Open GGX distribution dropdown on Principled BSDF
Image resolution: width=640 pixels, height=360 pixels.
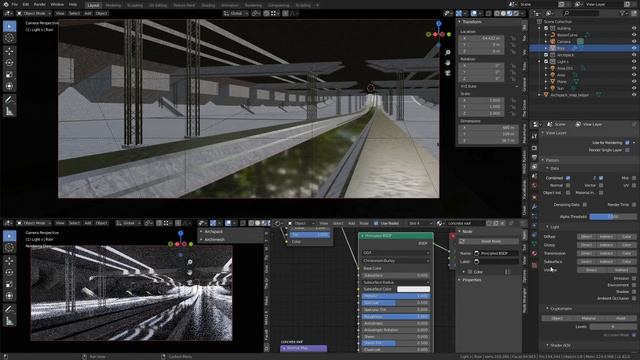[x=396, y=253]
